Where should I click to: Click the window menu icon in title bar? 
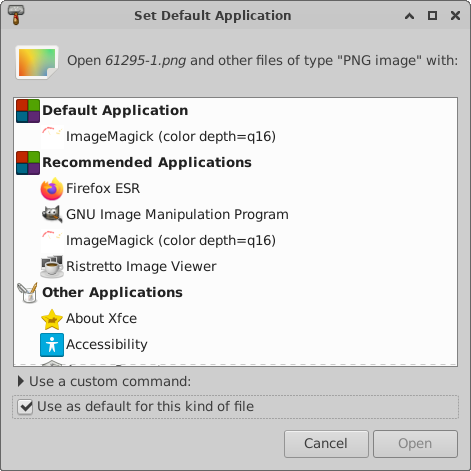pos(16,15)
